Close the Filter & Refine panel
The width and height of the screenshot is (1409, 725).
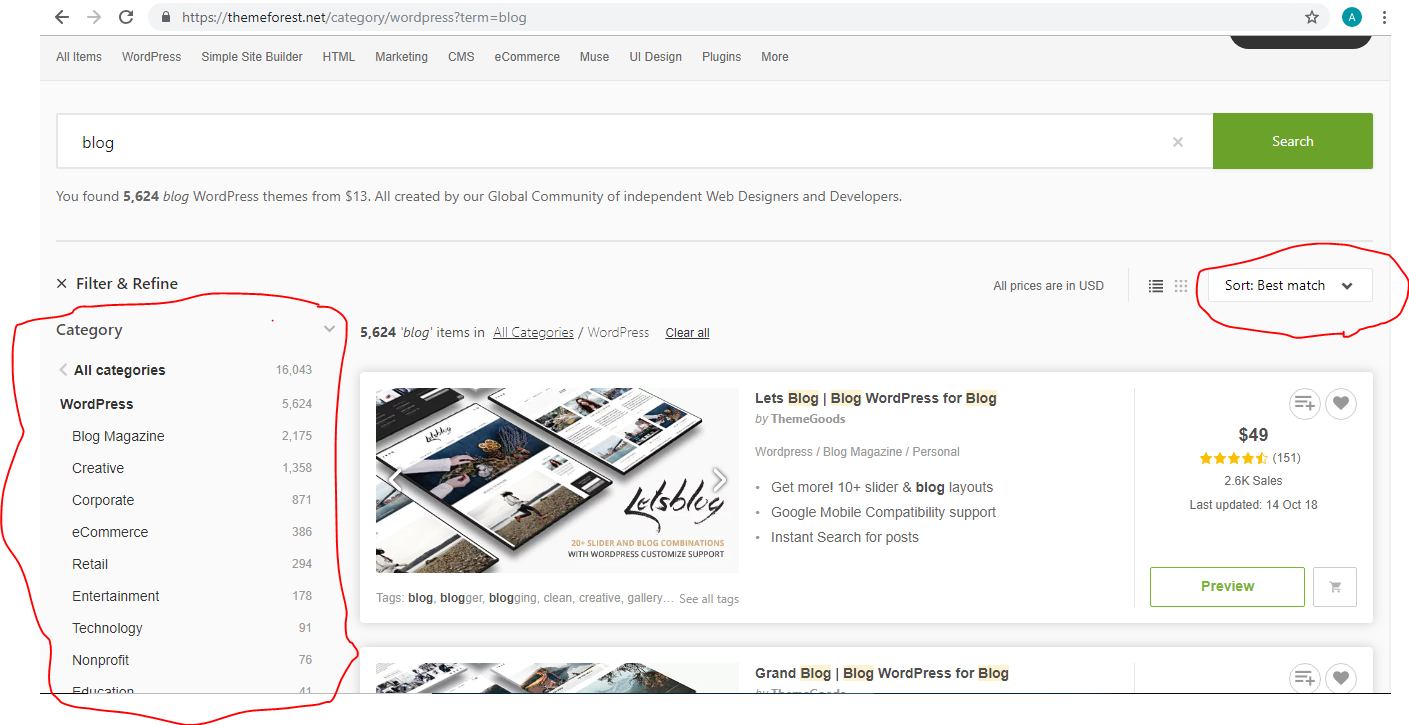tap(62, 284)
